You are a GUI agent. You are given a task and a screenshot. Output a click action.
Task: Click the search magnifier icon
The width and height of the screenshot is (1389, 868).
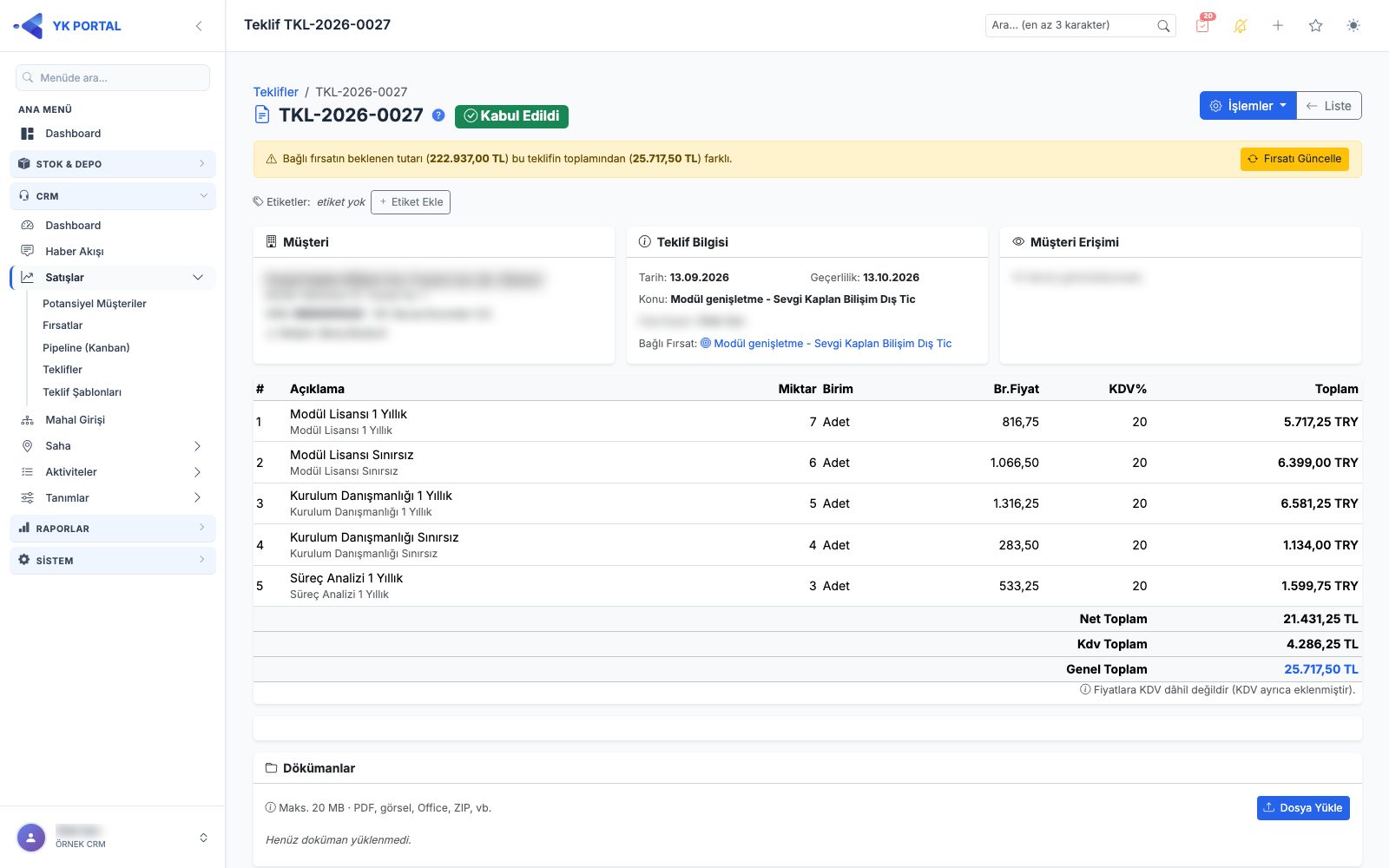click(x=1163, y=26)
